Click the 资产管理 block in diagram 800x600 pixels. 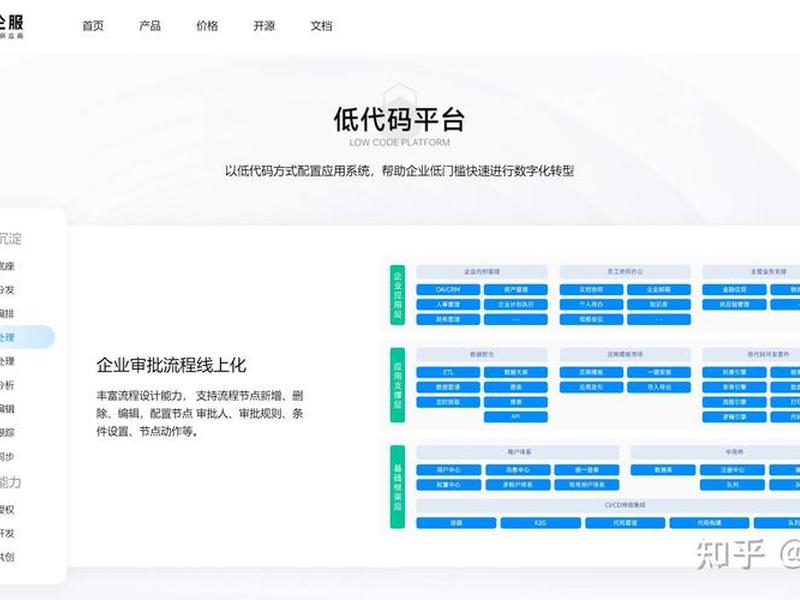(x=516, y=290)
